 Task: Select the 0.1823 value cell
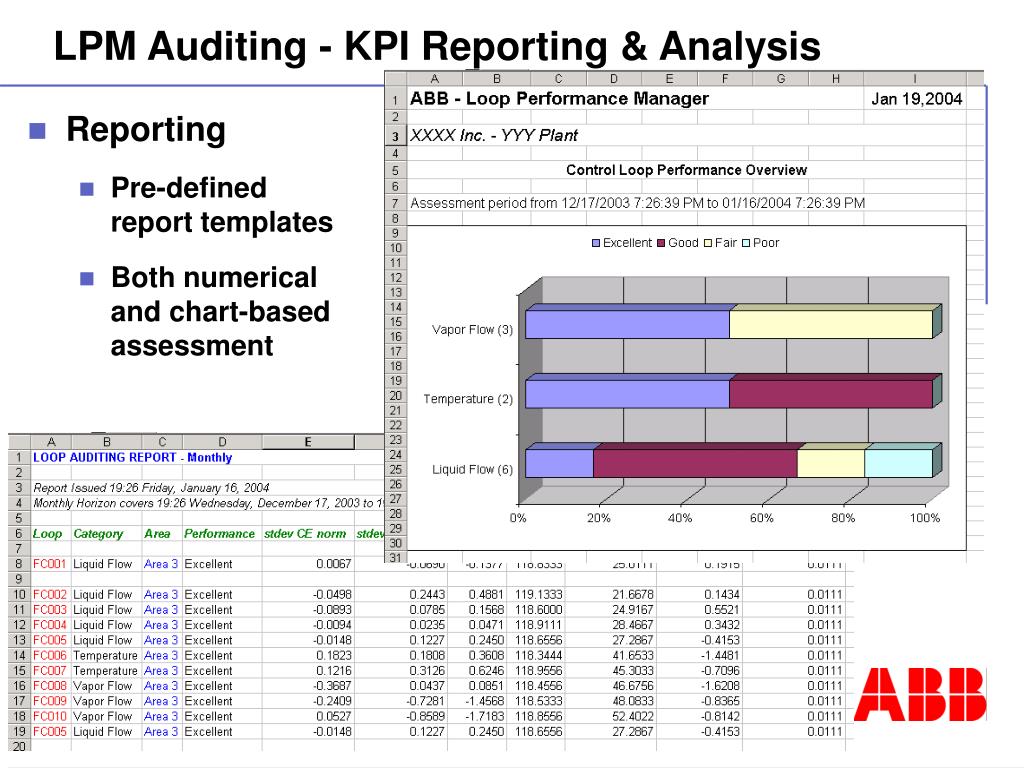tap(333, 655)
